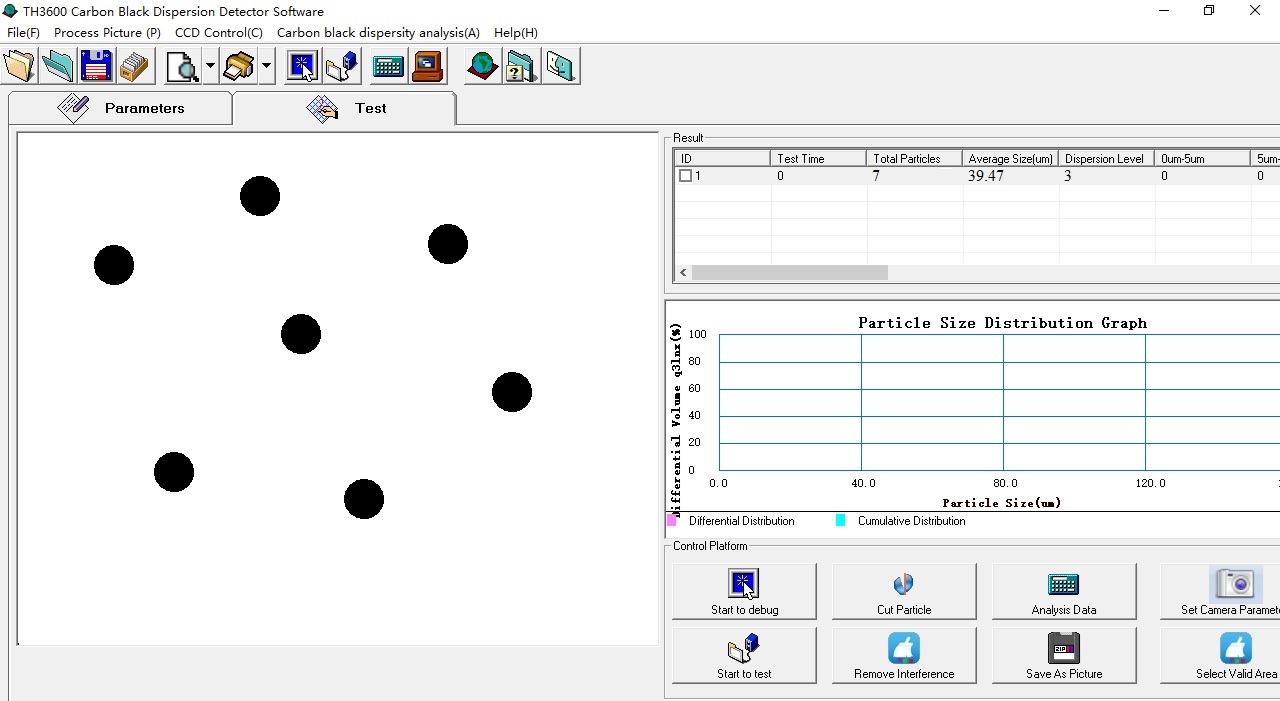Tick the checkbox for result ID 1
1280x701 pixels.
point(685,176)
